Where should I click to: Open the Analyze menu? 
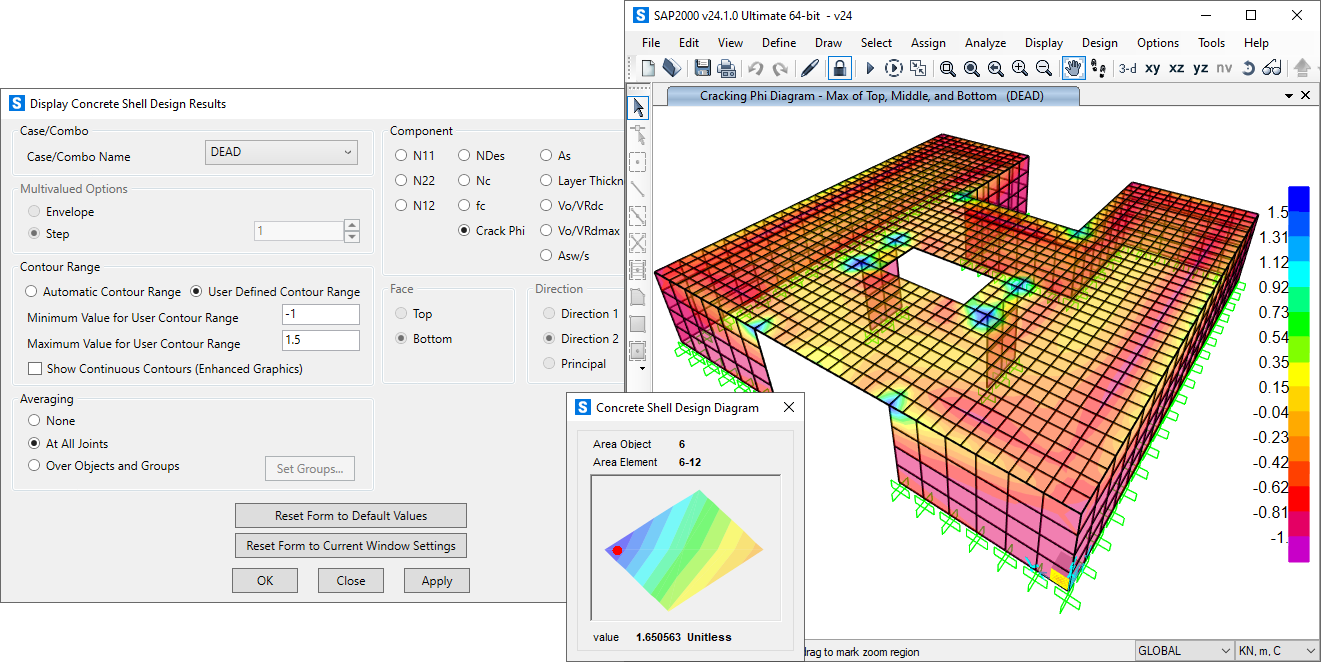tap(985, 43)
